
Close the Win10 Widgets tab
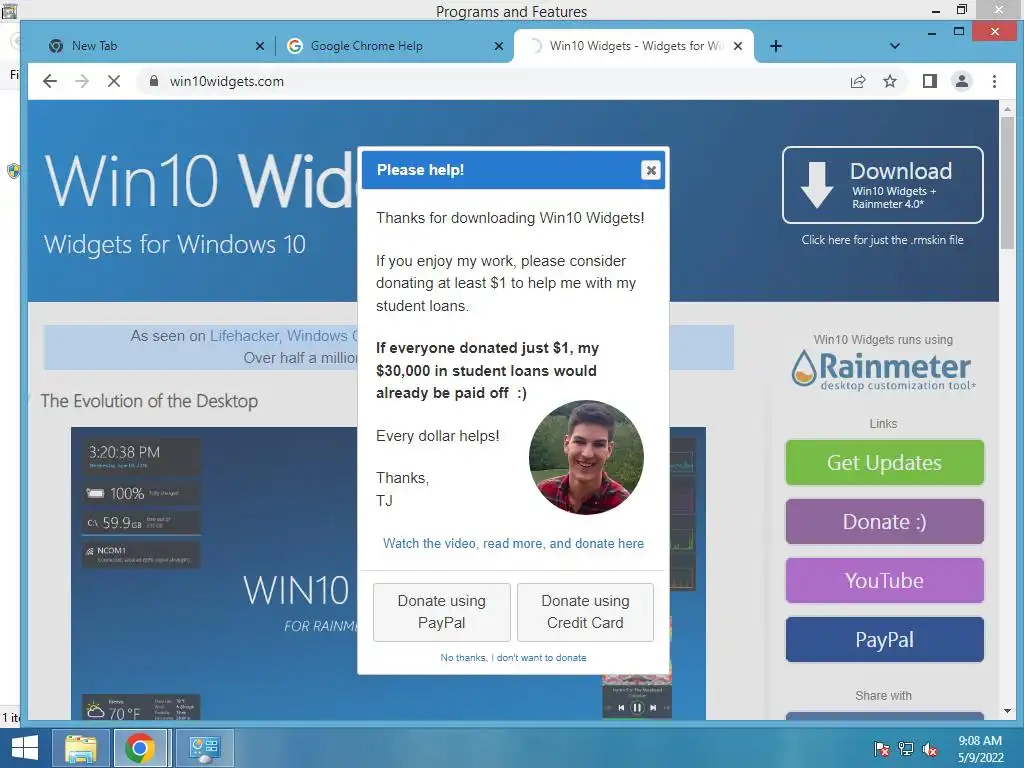(738, 46)
